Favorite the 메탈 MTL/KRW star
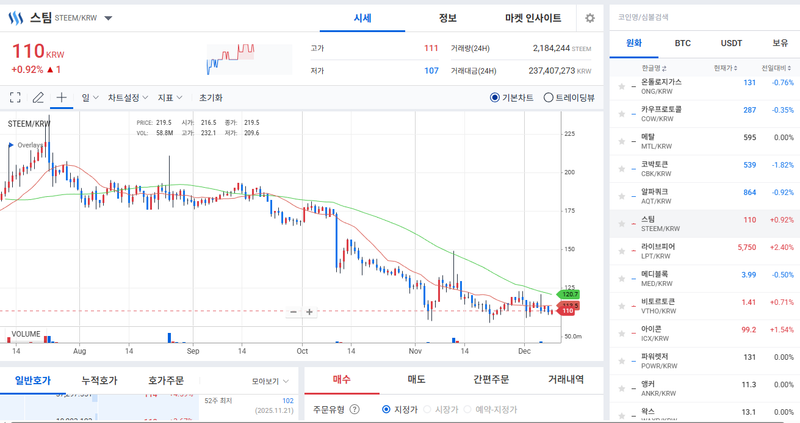The image size is (800, 423). tap(622, 141)
